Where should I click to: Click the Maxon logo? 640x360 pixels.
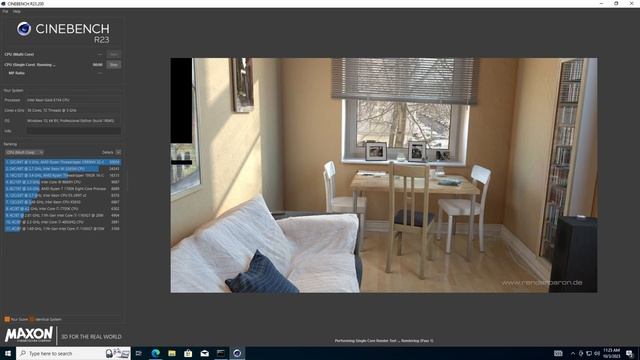tap(29, 334)
